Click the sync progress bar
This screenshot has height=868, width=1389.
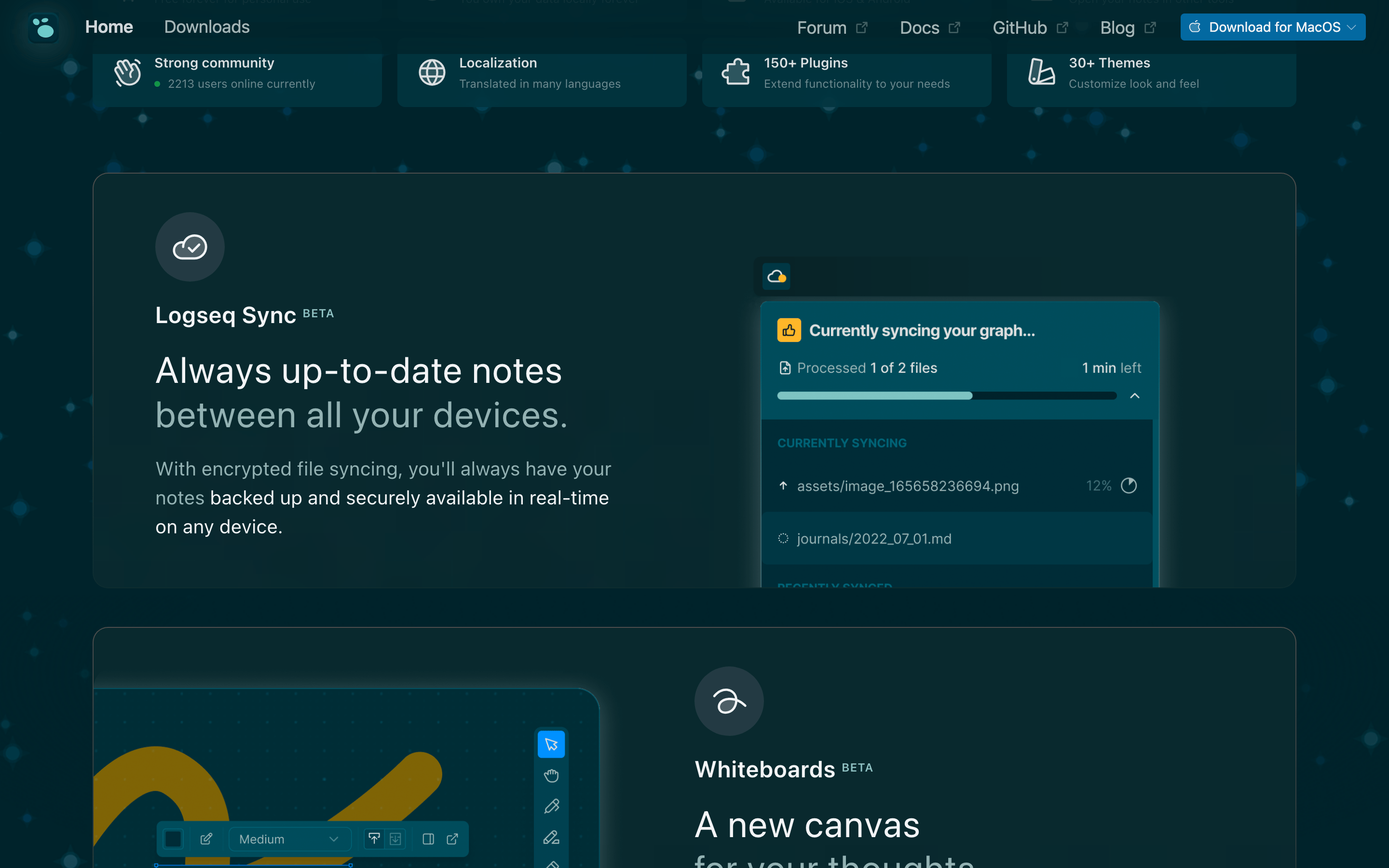(946, 395)
